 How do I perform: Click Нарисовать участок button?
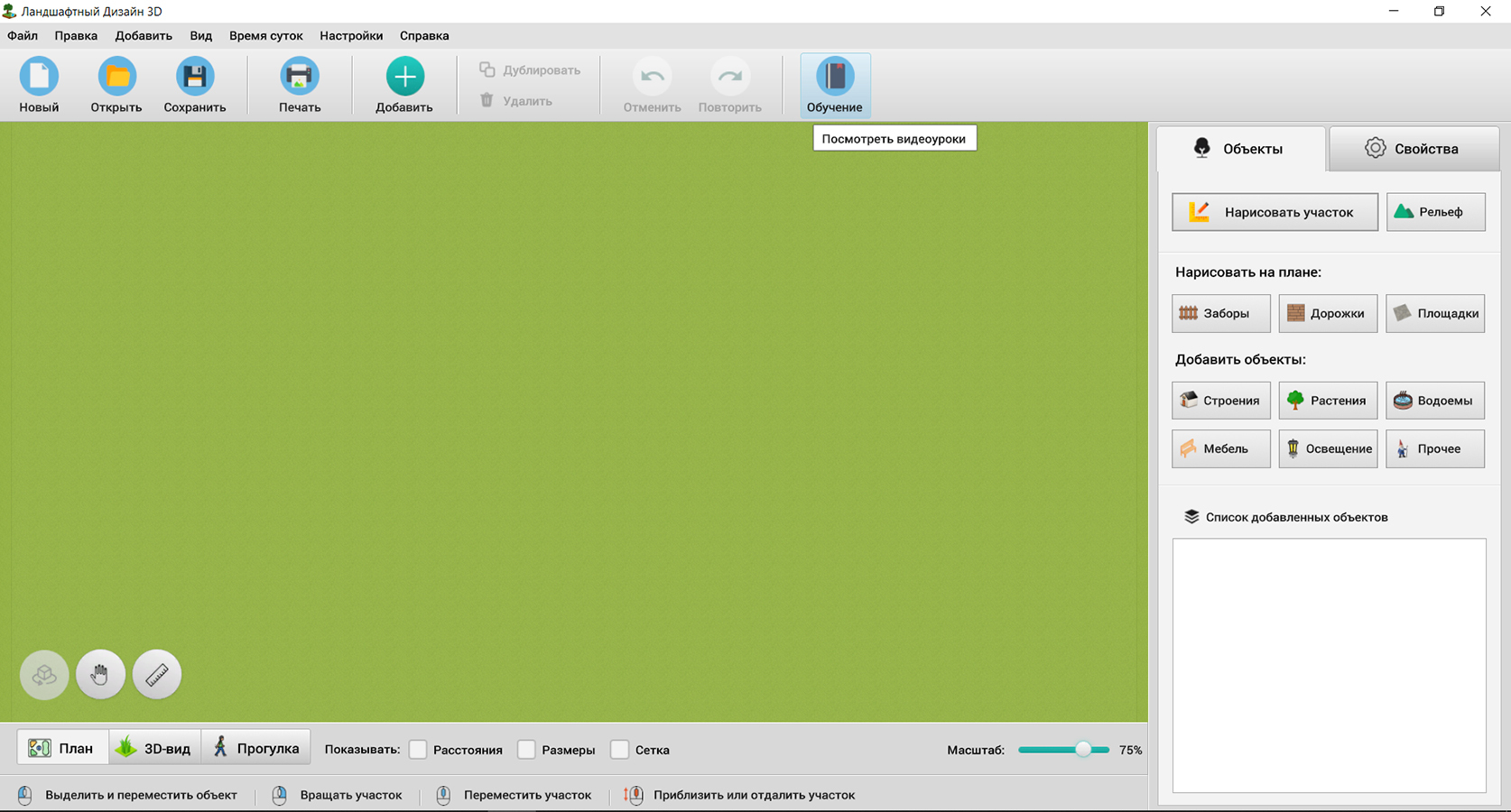tap(1275, 212)
